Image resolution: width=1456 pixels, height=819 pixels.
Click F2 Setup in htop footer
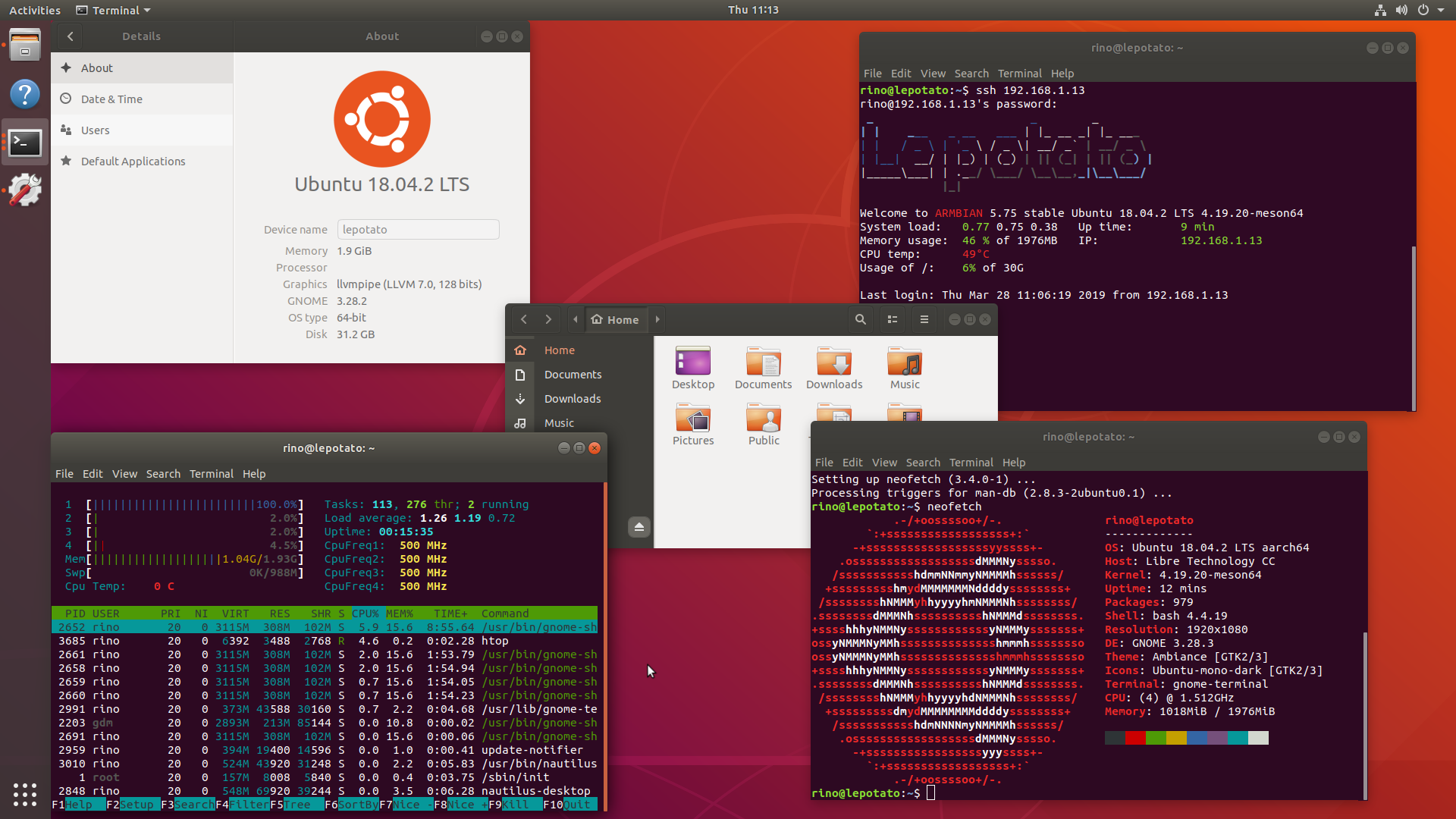click(x=133, y=805)
